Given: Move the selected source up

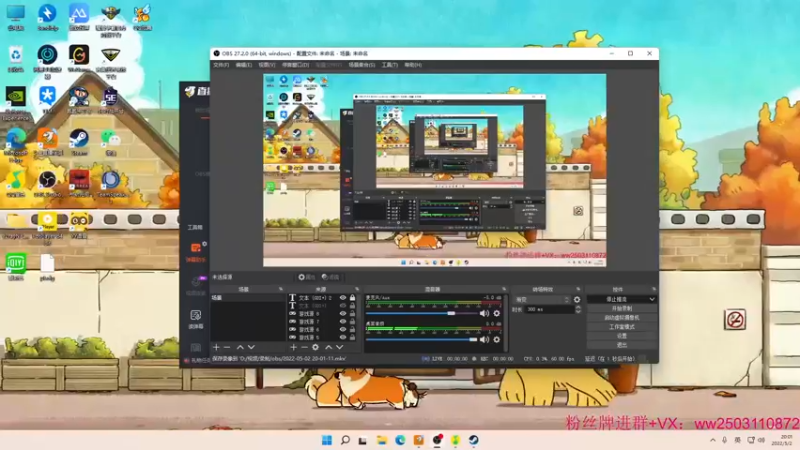Looking at the screenshot, I should click(x=329, y=347).
